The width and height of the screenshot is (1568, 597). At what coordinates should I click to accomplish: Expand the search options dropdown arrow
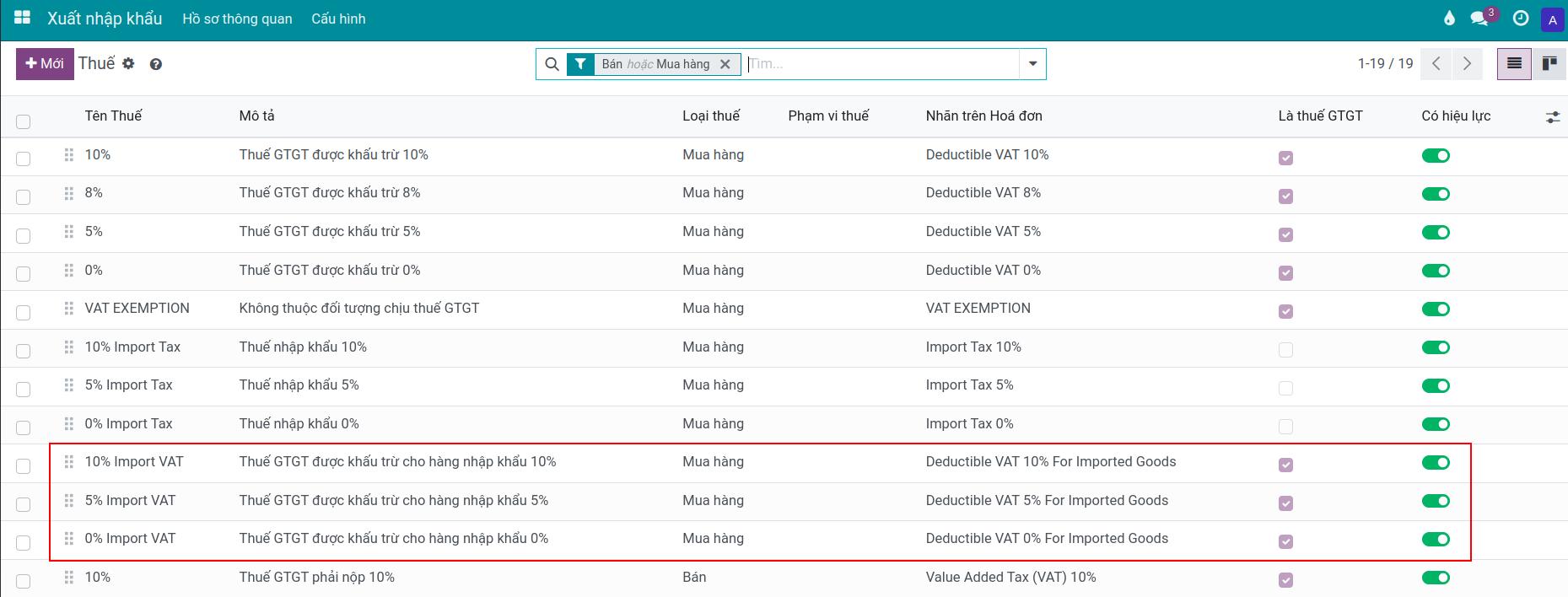click(x=1032, y=64)
